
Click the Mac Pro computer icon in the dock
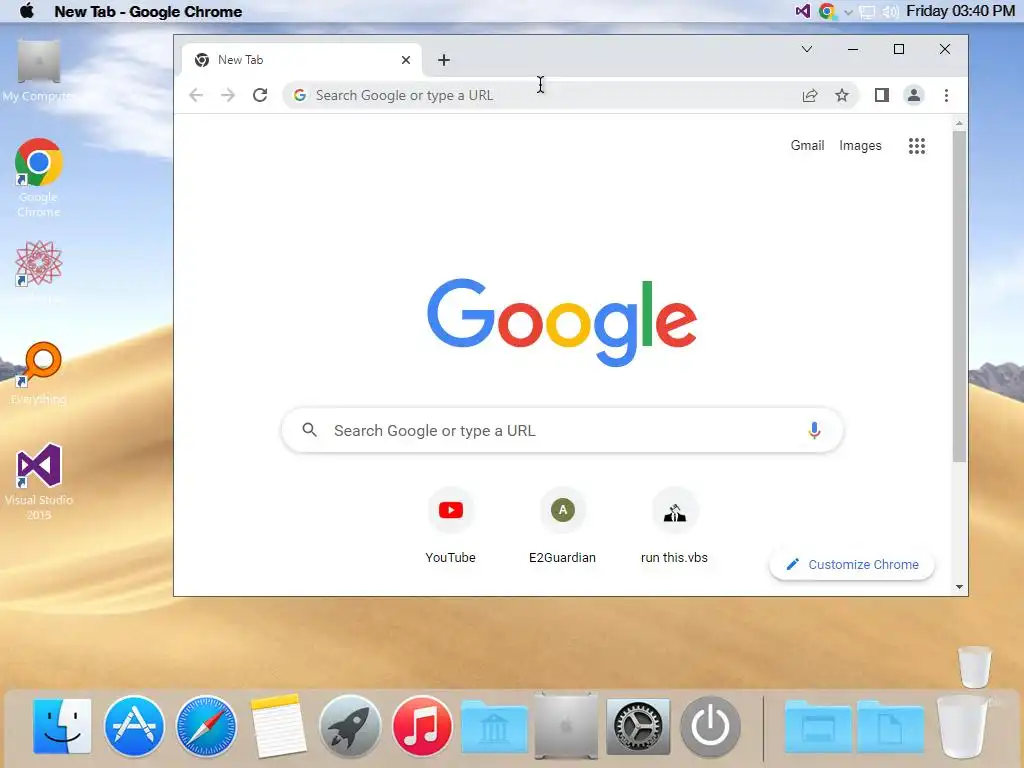[566, 726]
